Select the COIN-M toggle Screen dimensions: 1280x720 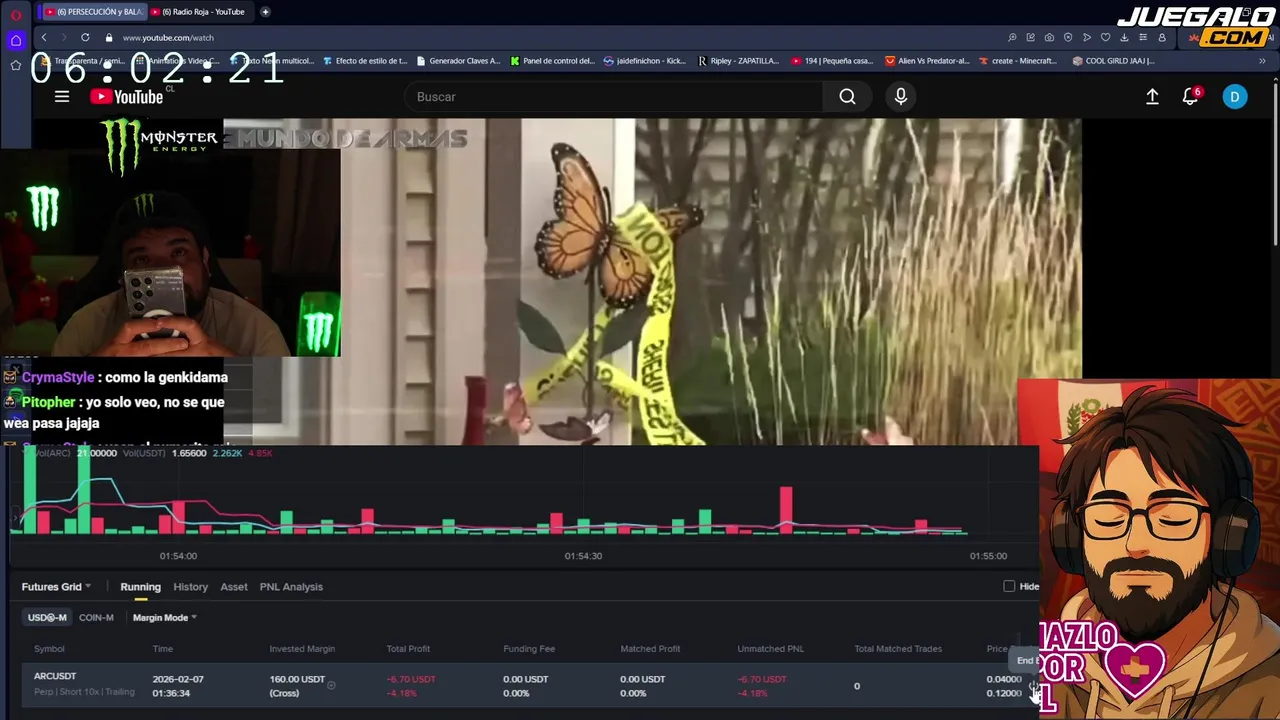[96, 617]
